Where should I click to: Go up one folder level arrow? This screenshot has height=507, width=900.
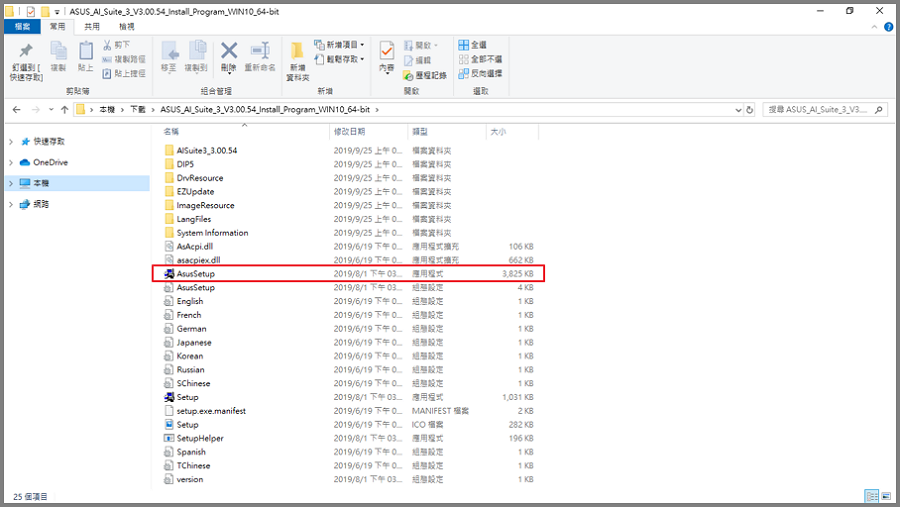point(64,110)
